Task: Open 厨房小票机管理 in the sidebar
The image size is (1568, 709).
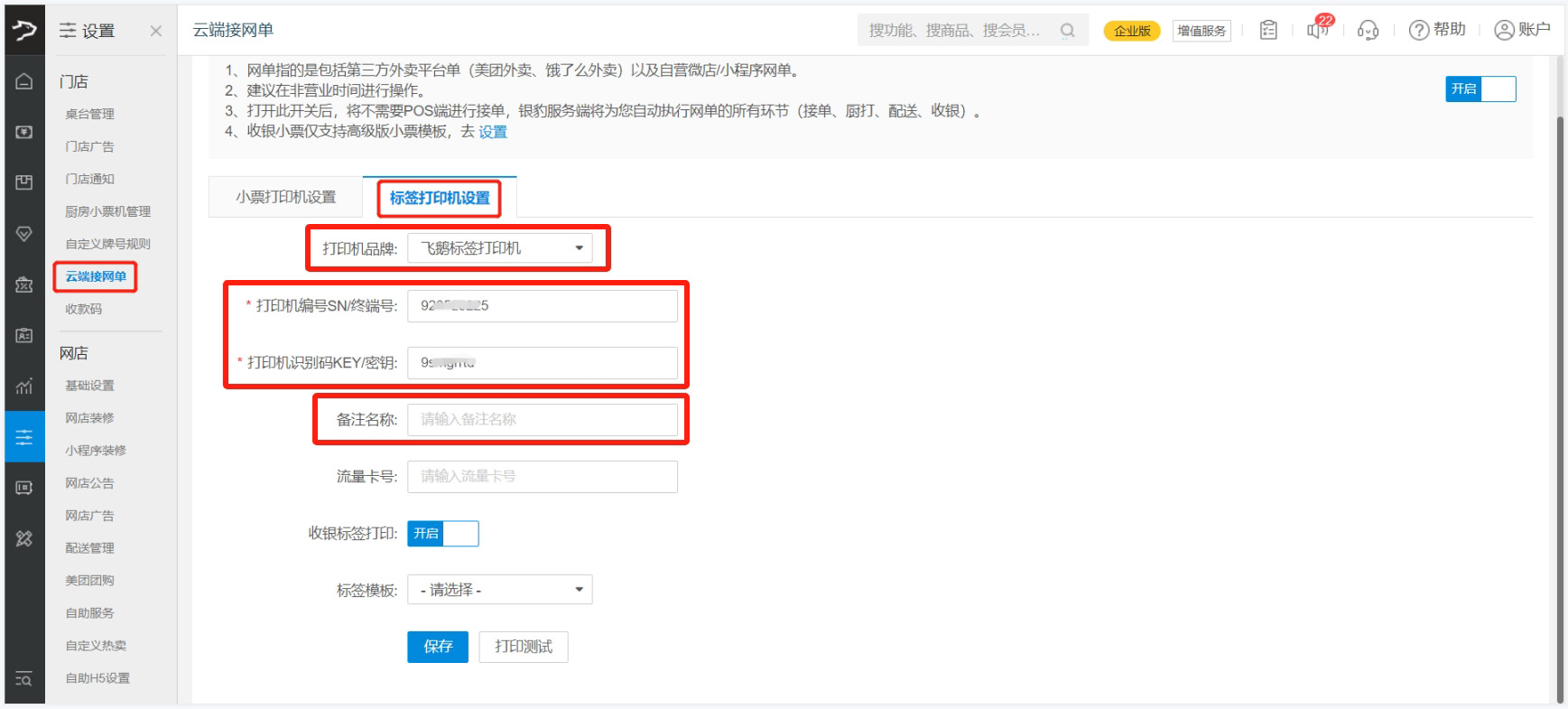Action: pyautogui.click(x=107, y=211)
